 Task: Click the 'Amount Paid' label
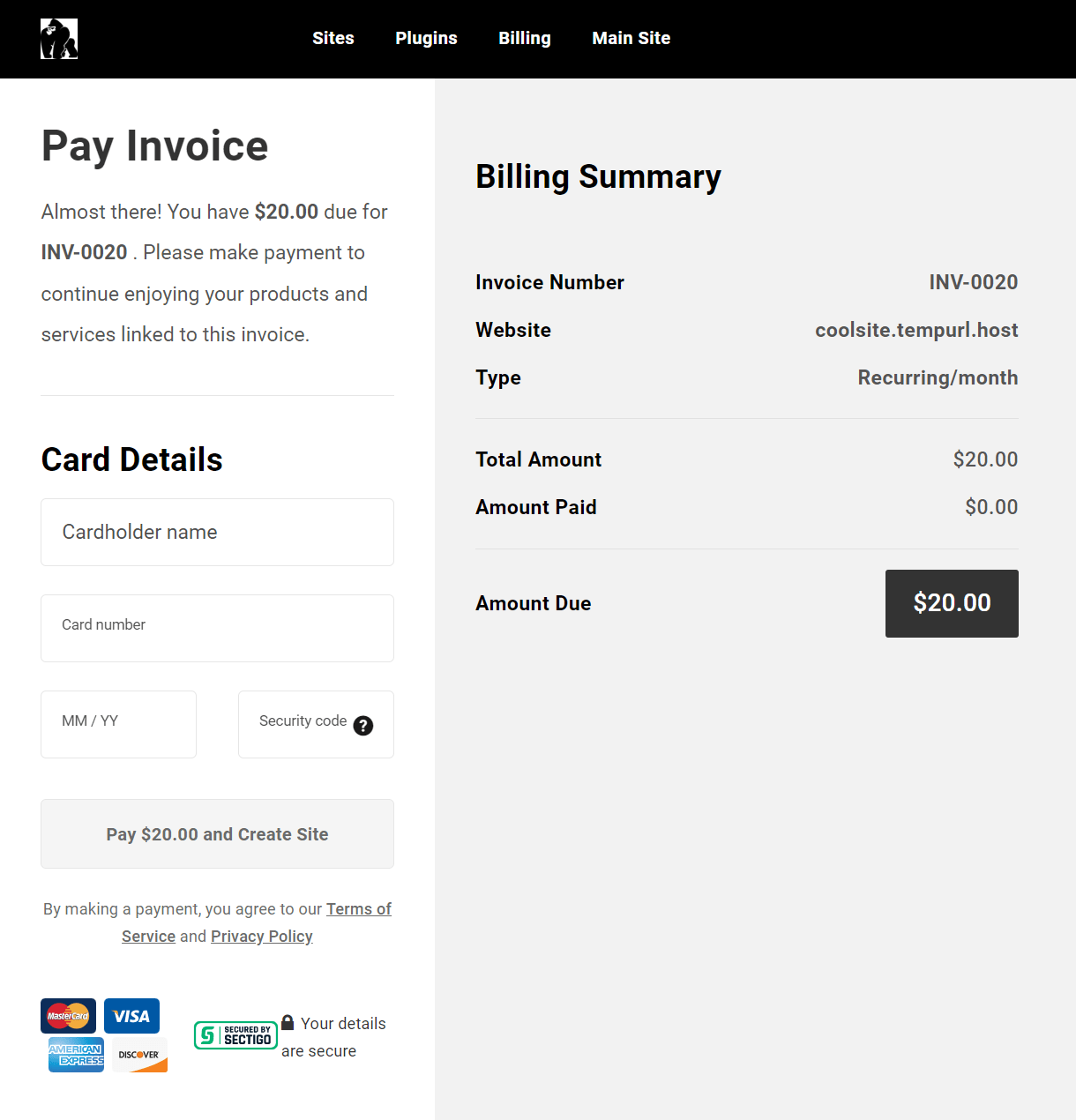536,507
